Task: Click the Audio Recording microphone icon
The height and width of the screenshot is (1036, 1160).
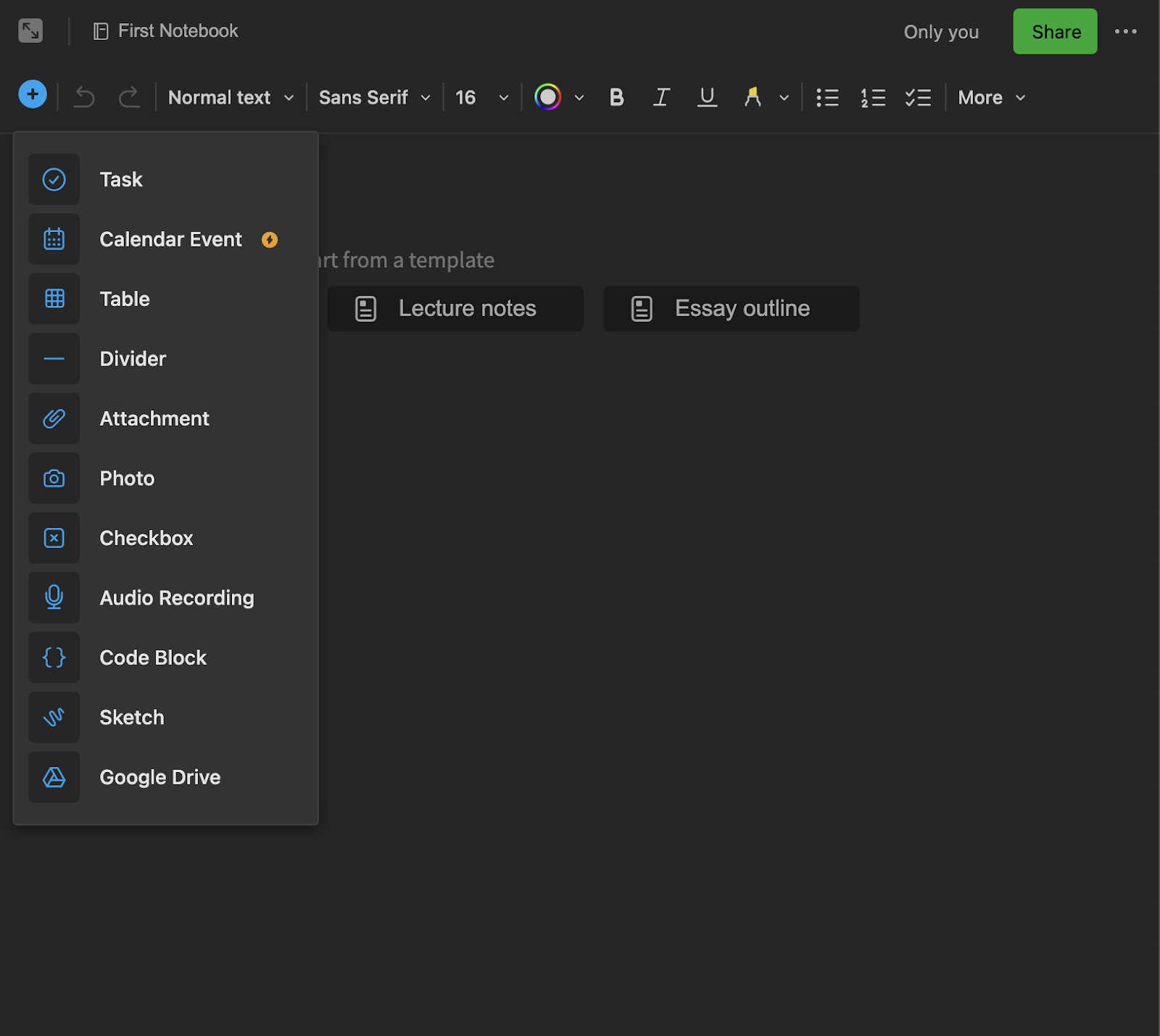Action: click(x=54, y=597)
